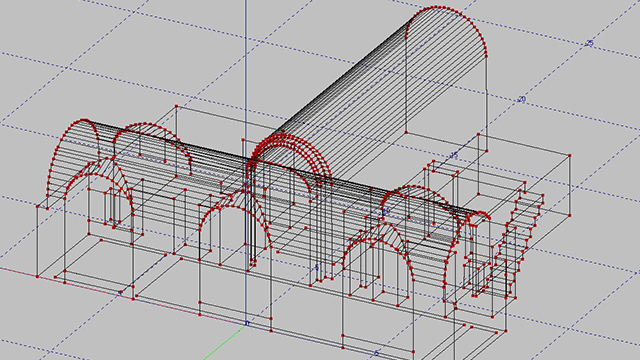Click the grid label "20"
The width and height of the screenshot is (640, 360).
tap(521, 99)
